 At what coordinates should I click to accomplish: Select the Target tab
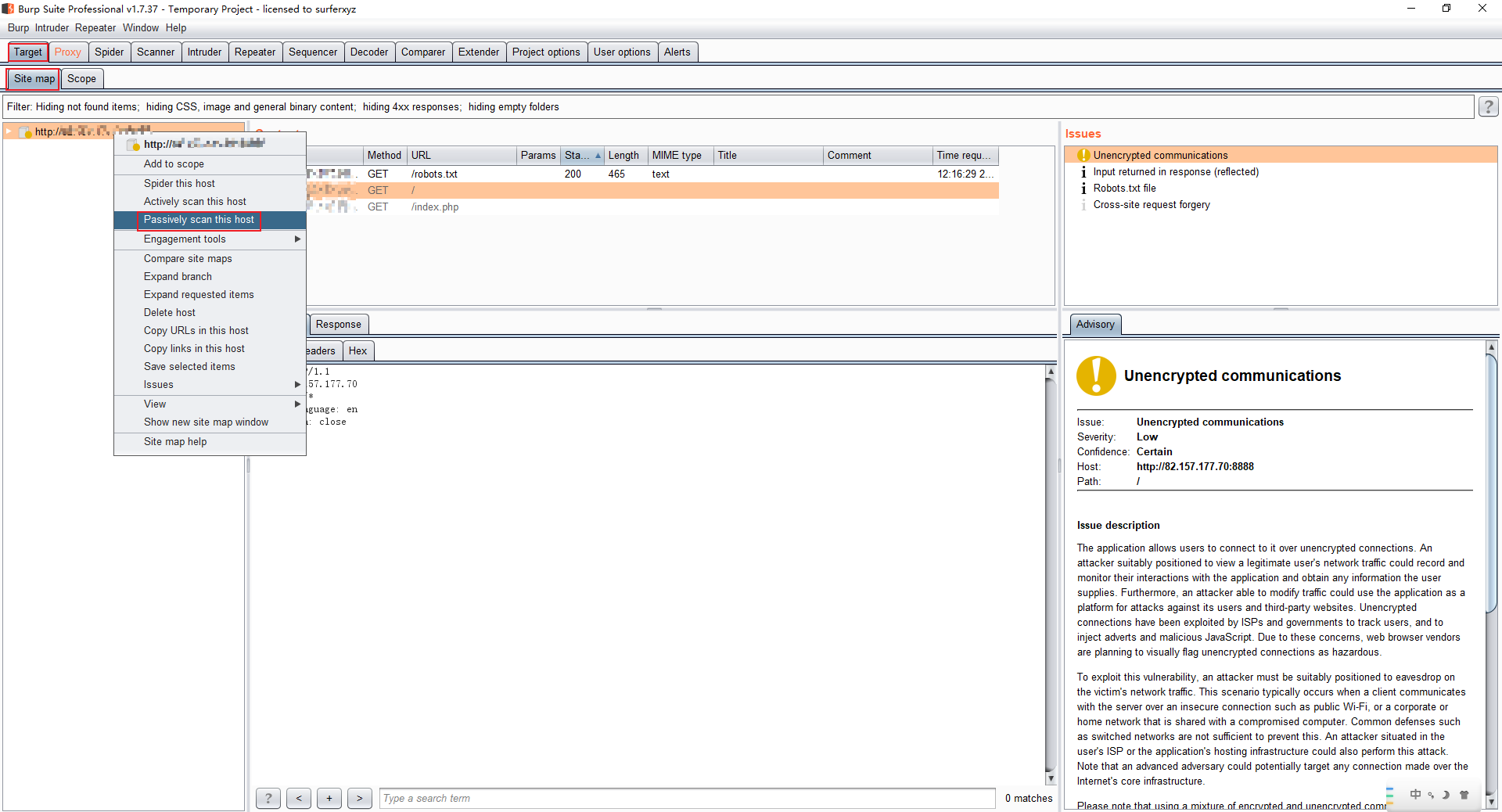click(28, 52)
